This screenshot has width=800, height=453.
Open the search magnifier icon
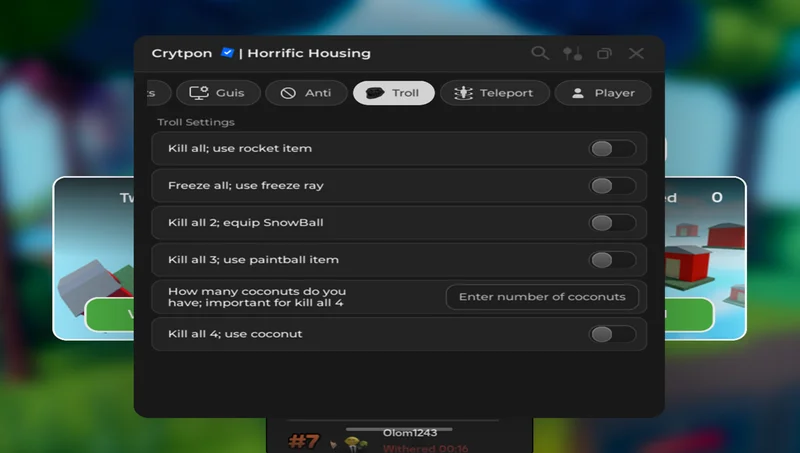click(x=540, y=53)
